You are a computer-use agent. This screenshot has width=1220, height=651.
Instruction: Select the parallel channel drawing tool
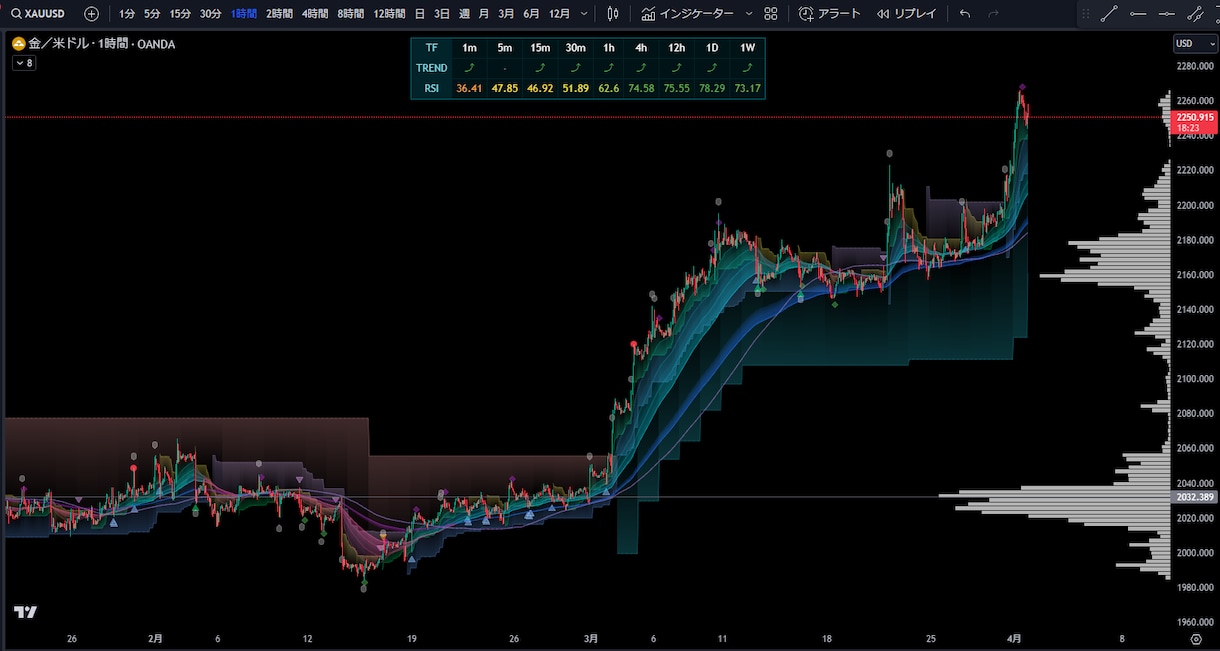click(x=1195, y=14)
